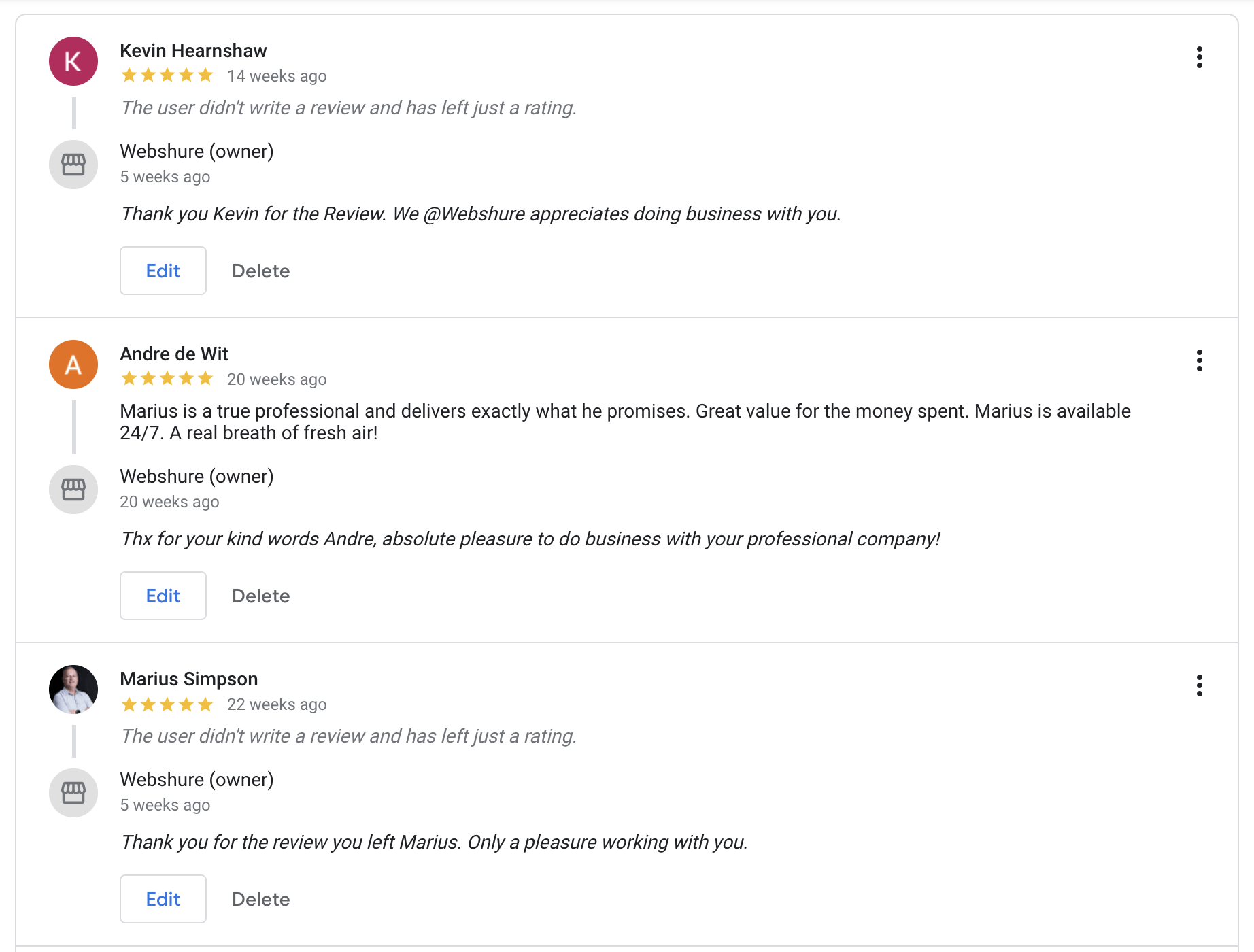Delete the owner reply to Kevin Hearnshaw
This screenshot has width=1254, height=952.
tap(261, 271)
